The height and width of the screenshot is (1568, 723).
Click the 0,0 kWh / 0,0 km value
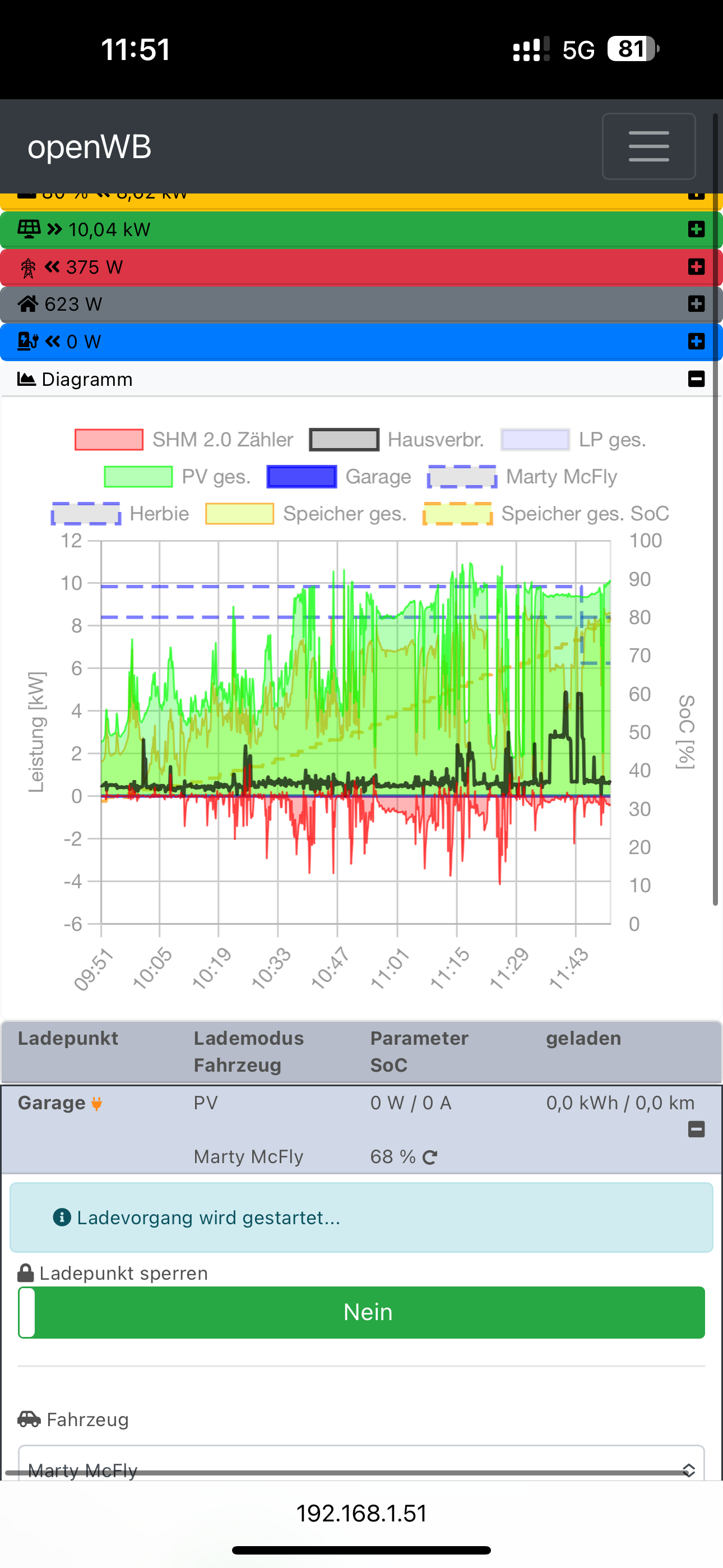point(621,1103)
